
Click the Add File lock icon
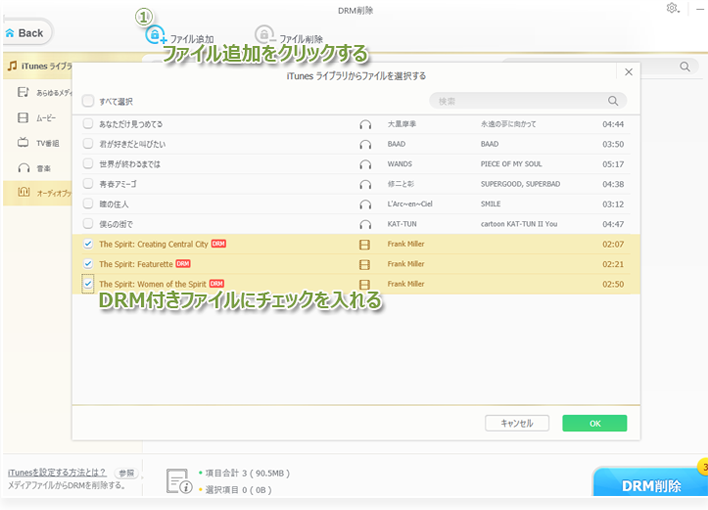156,36
